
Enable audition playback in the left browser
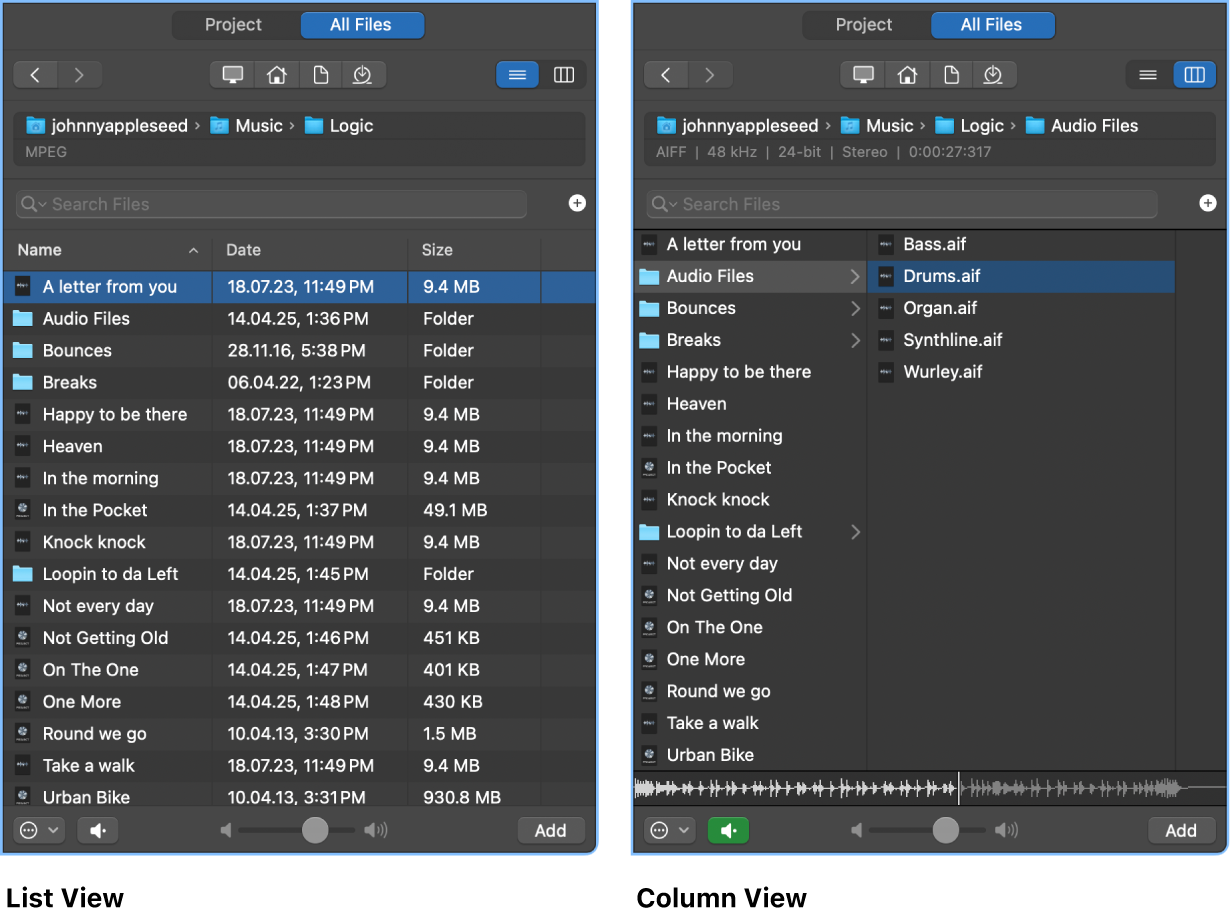[97, 830]
